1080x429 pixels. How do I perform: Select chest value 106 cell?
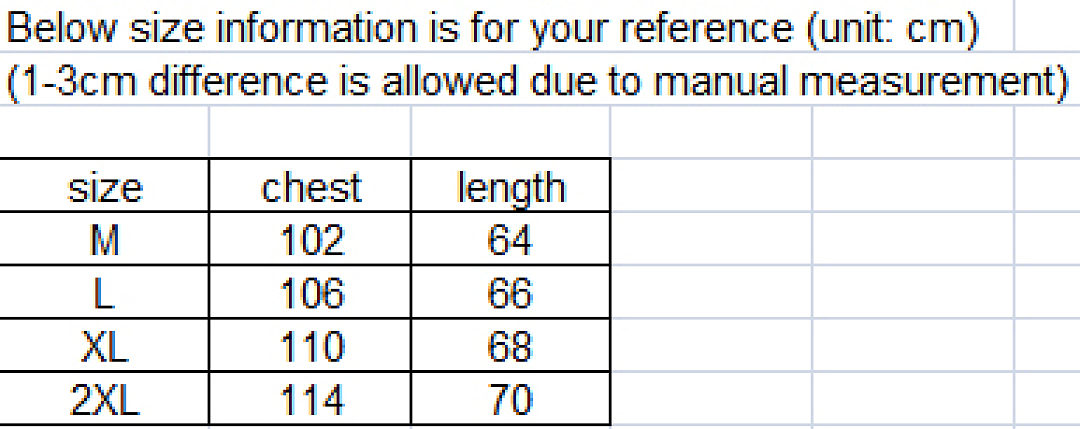(x=310, y=291)
